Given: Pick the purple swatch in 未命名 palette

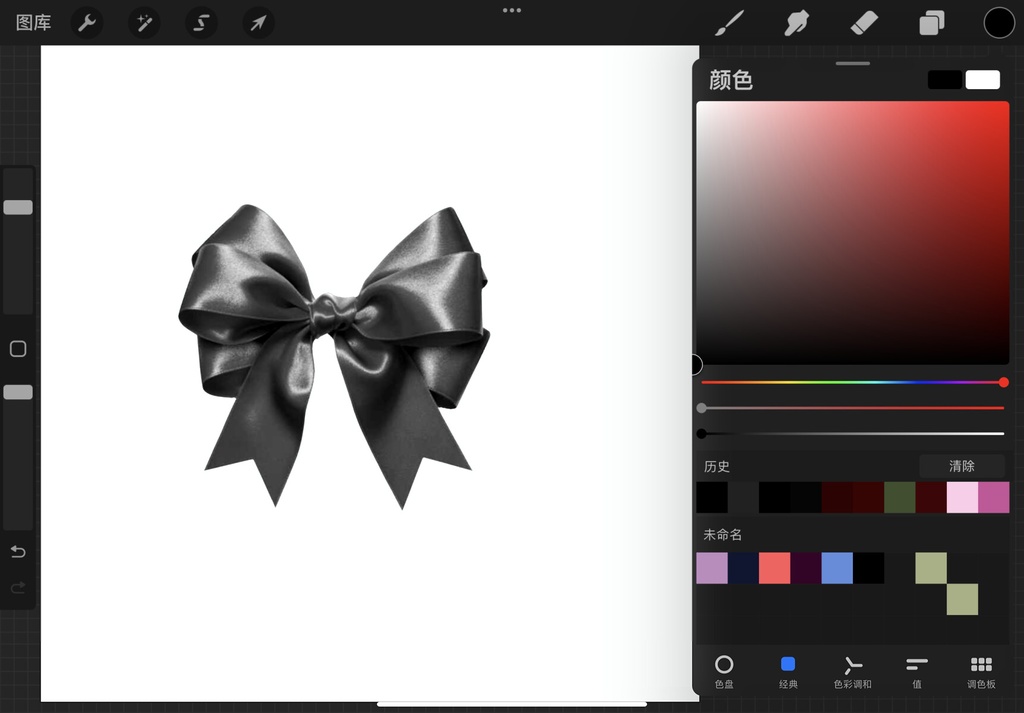Looking at the screenshot, I should point(711,568).
